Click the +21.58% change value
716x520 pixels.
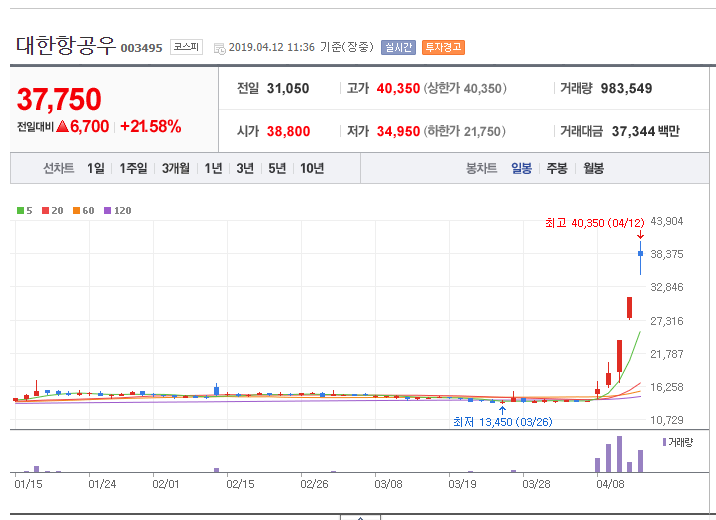pyautogui.click(x=151, y=126)
